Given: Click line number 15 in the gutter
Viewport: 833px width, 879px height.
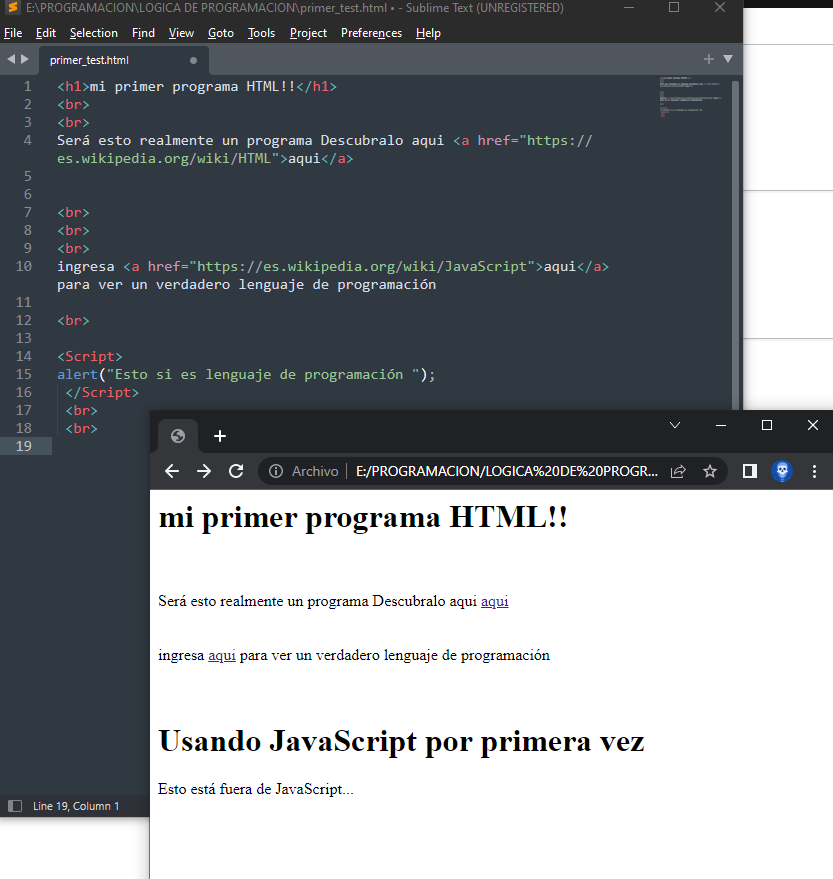Looking at the screenshot, I should click(x=24, y=374).
